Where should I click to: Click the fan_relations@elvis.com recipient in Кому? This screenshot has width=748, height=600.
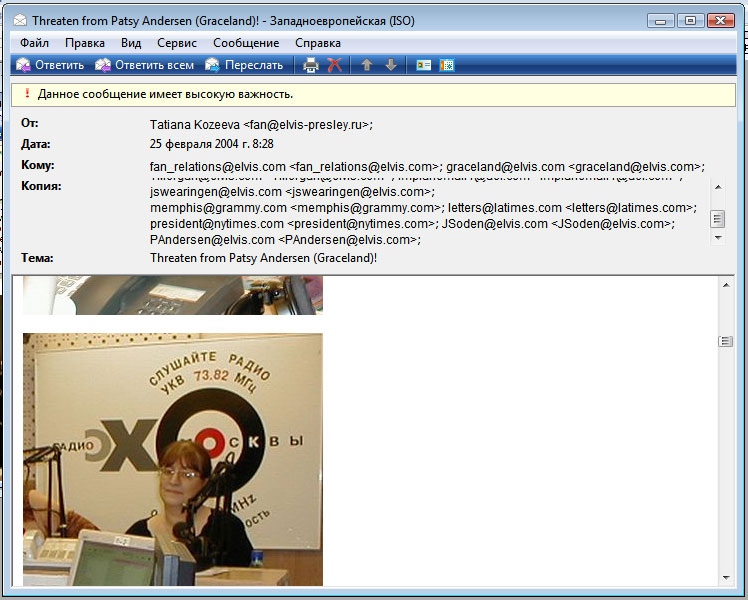(296, 167)
